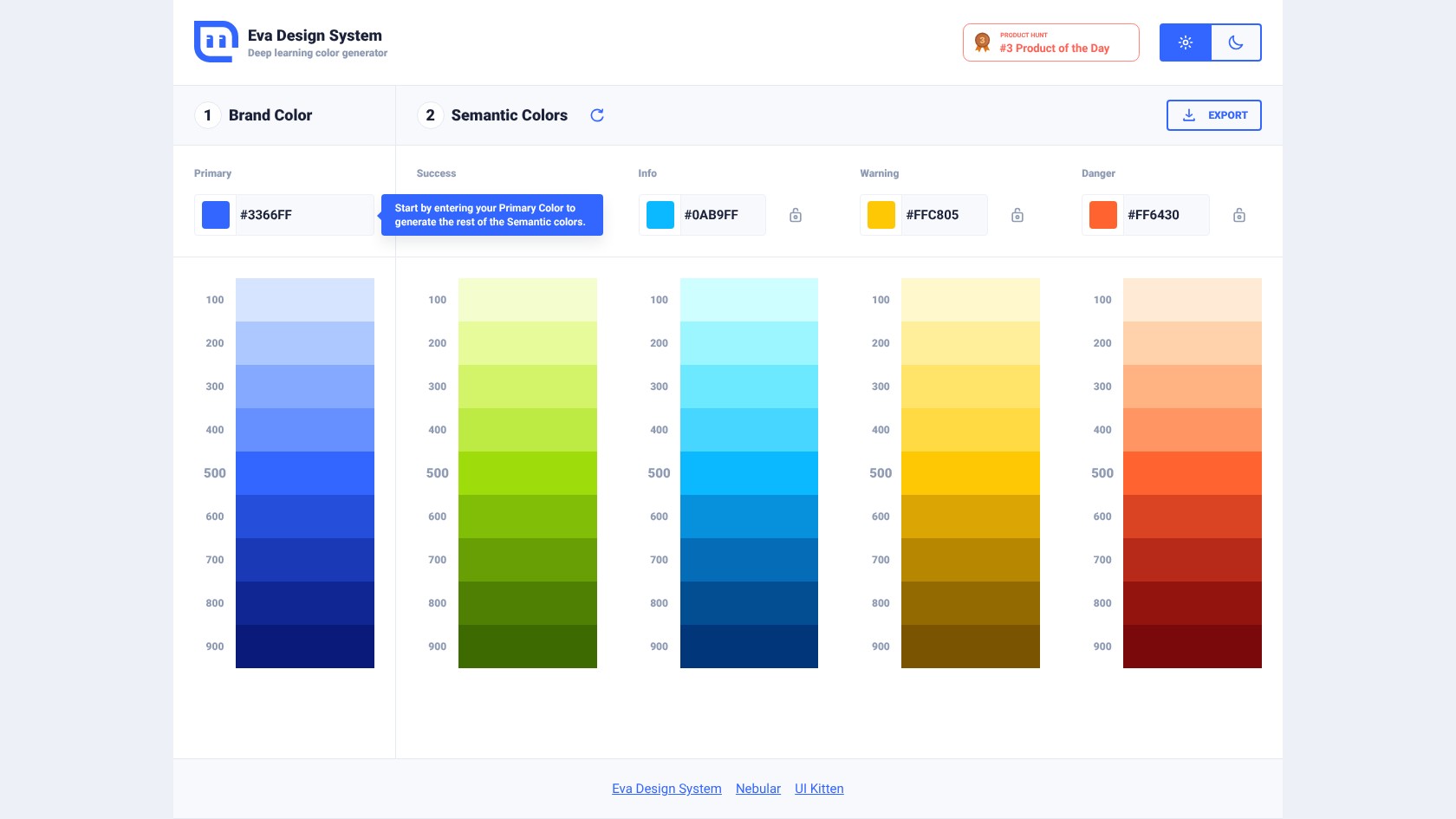Switch to light theme sun icon

point(1186,42)
